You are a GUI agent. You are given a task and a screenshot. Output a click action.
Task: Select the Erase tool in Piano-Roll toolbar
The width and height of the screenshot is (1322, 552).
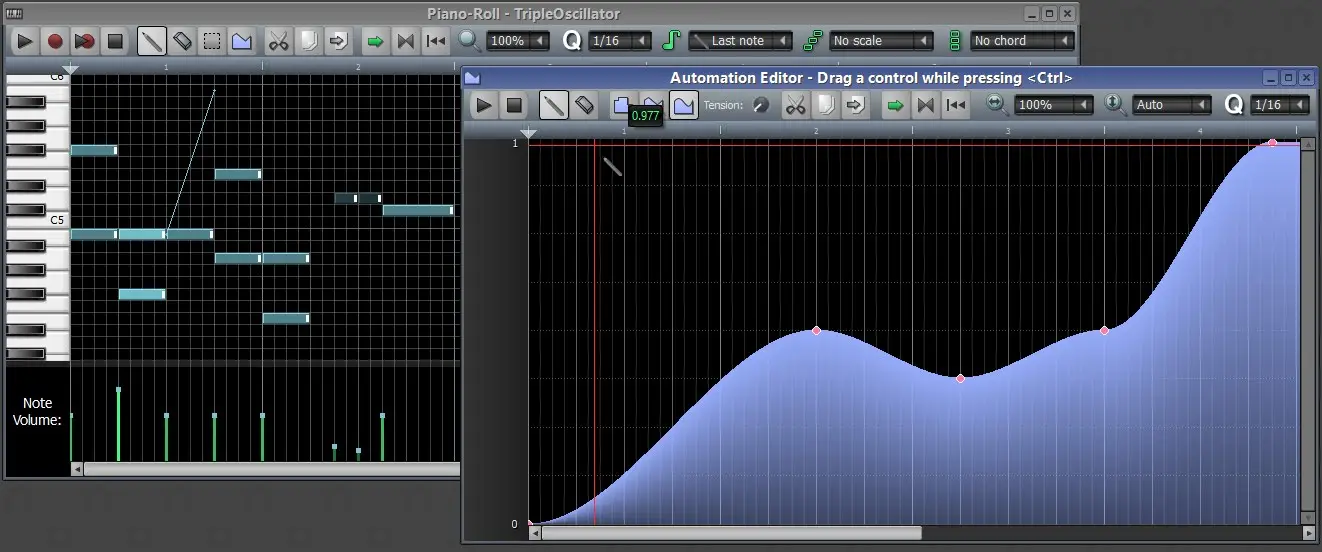click(182, 41)
